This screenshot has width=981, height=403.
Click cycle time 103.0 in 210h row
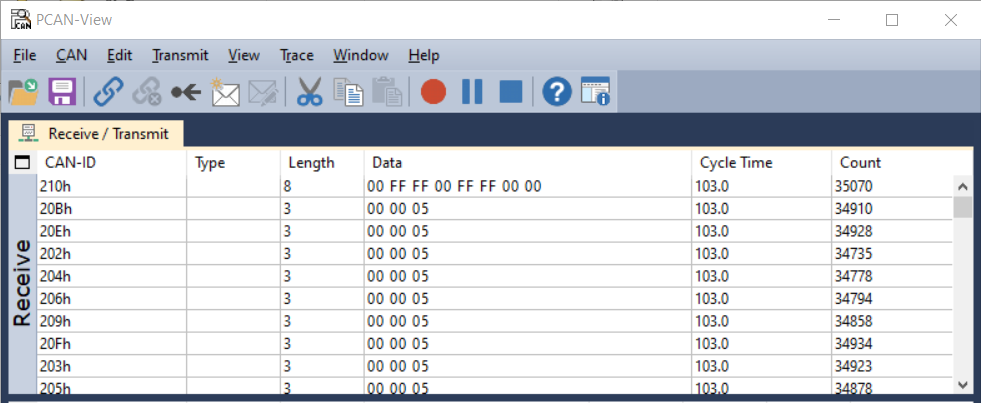point(711,186)
